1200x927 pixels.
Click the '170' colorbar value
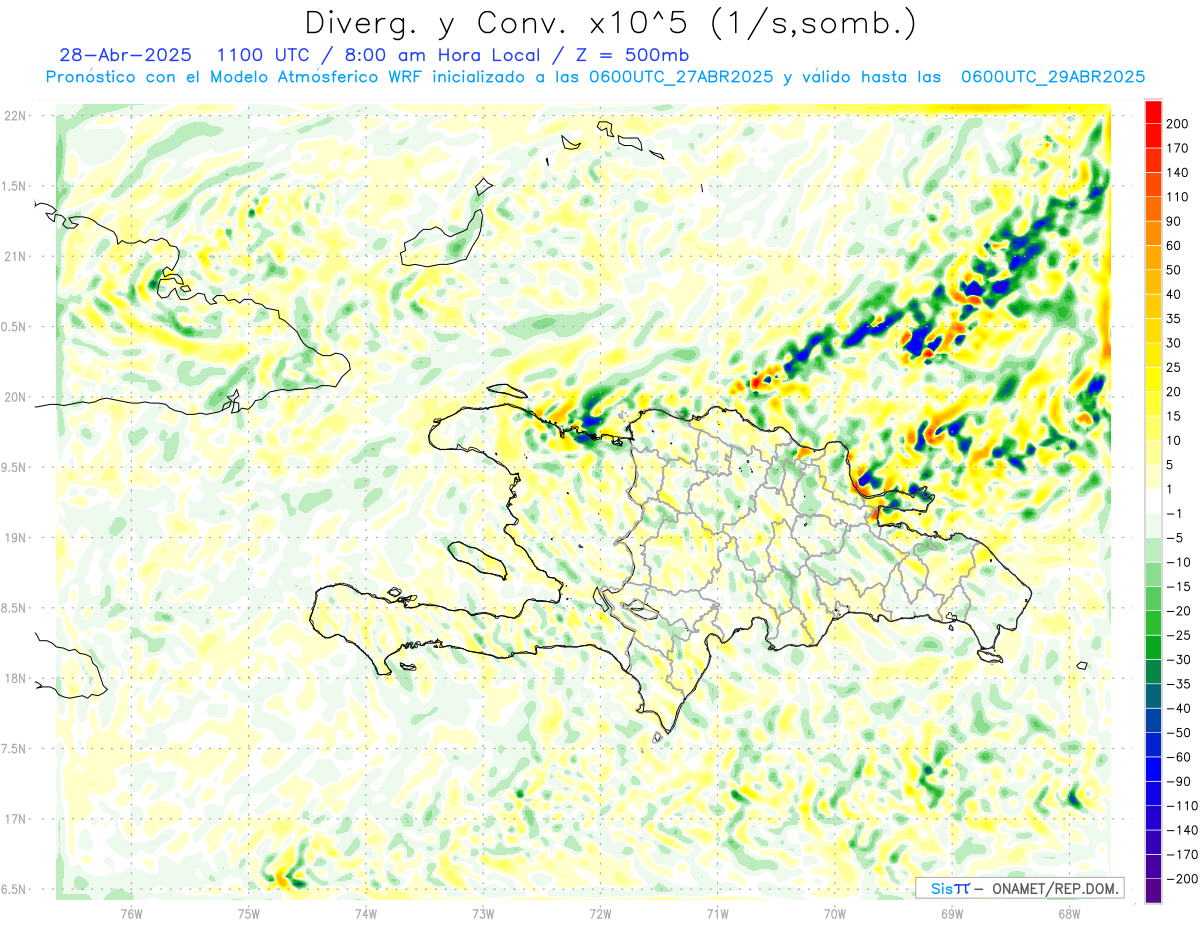(1178, 147)
